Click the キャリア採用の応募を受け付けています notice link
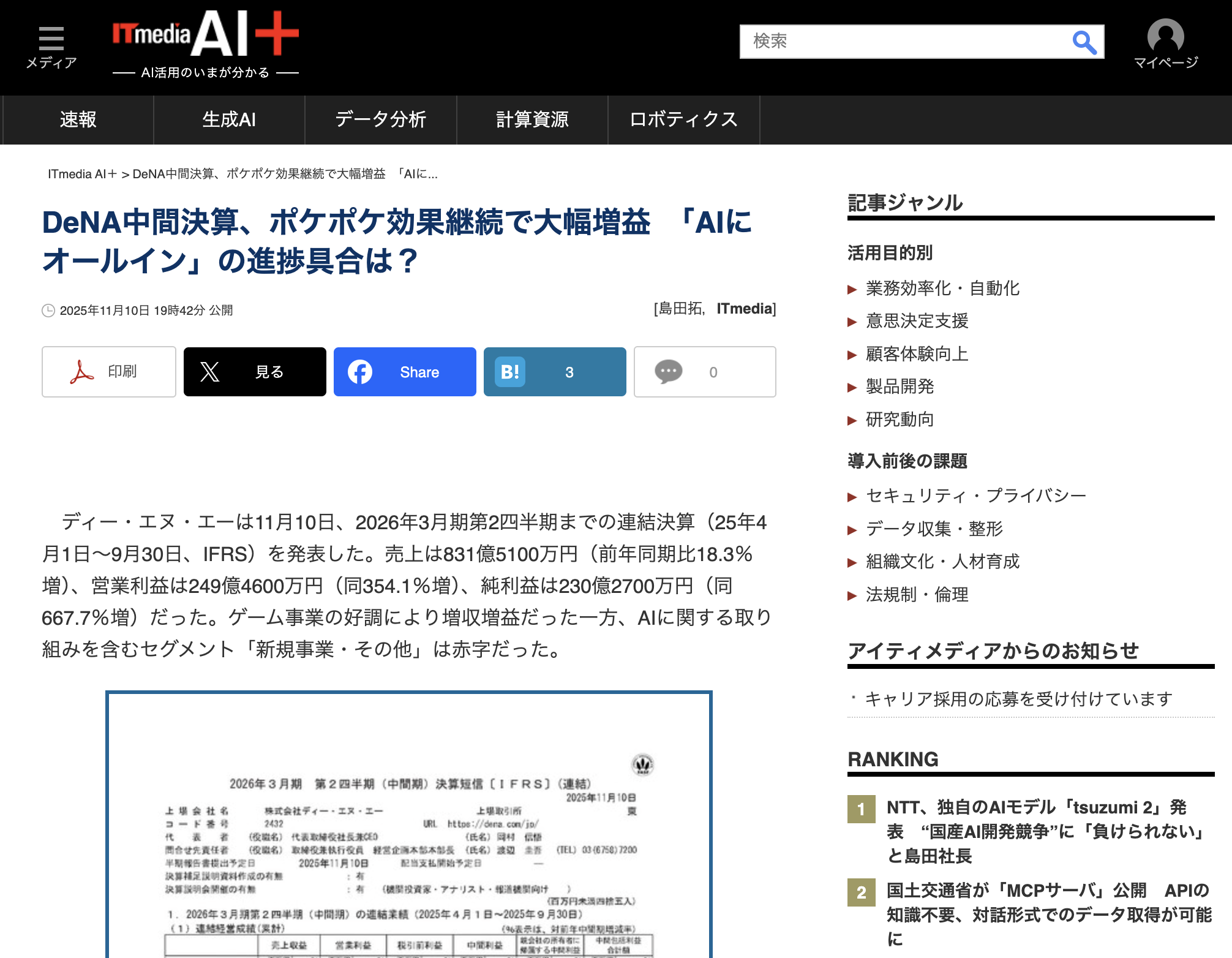The image size is (1232, 958). pos(1018,698)
